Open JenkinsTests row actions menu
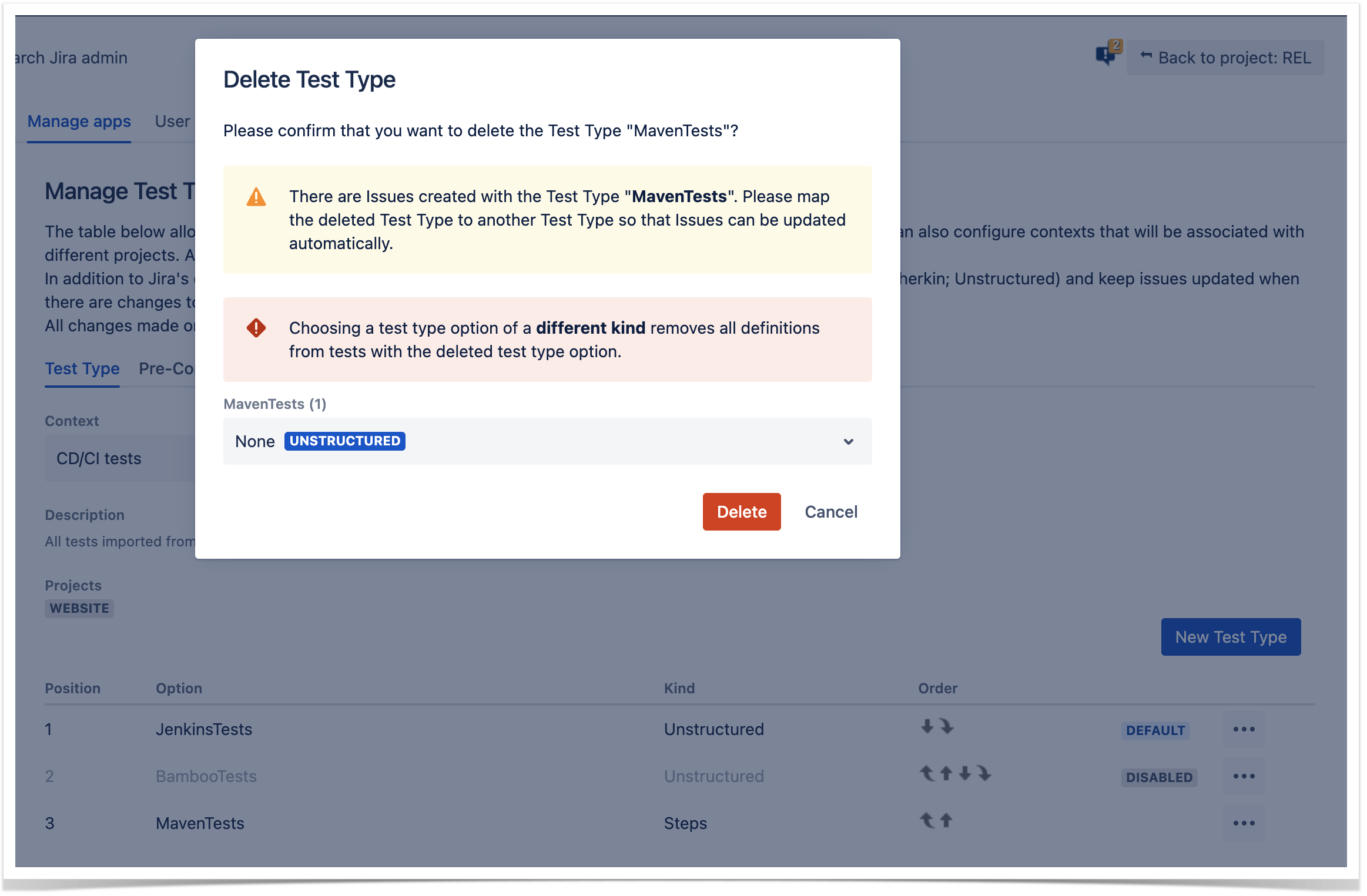This screenshot has height=896, width=1367. pos(1243,729)
